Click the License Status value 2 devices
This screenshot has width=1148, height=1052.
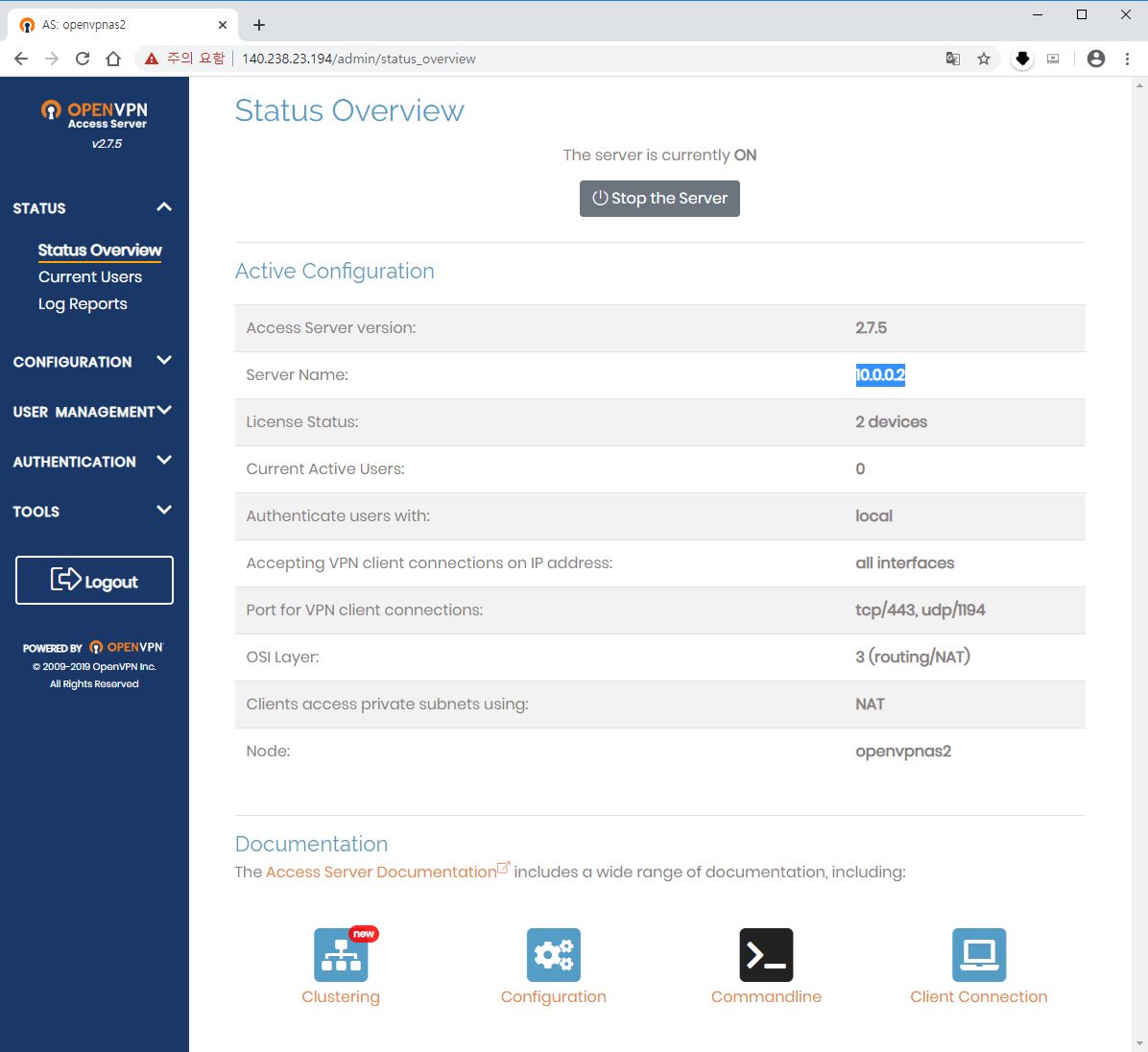point(891,421)
